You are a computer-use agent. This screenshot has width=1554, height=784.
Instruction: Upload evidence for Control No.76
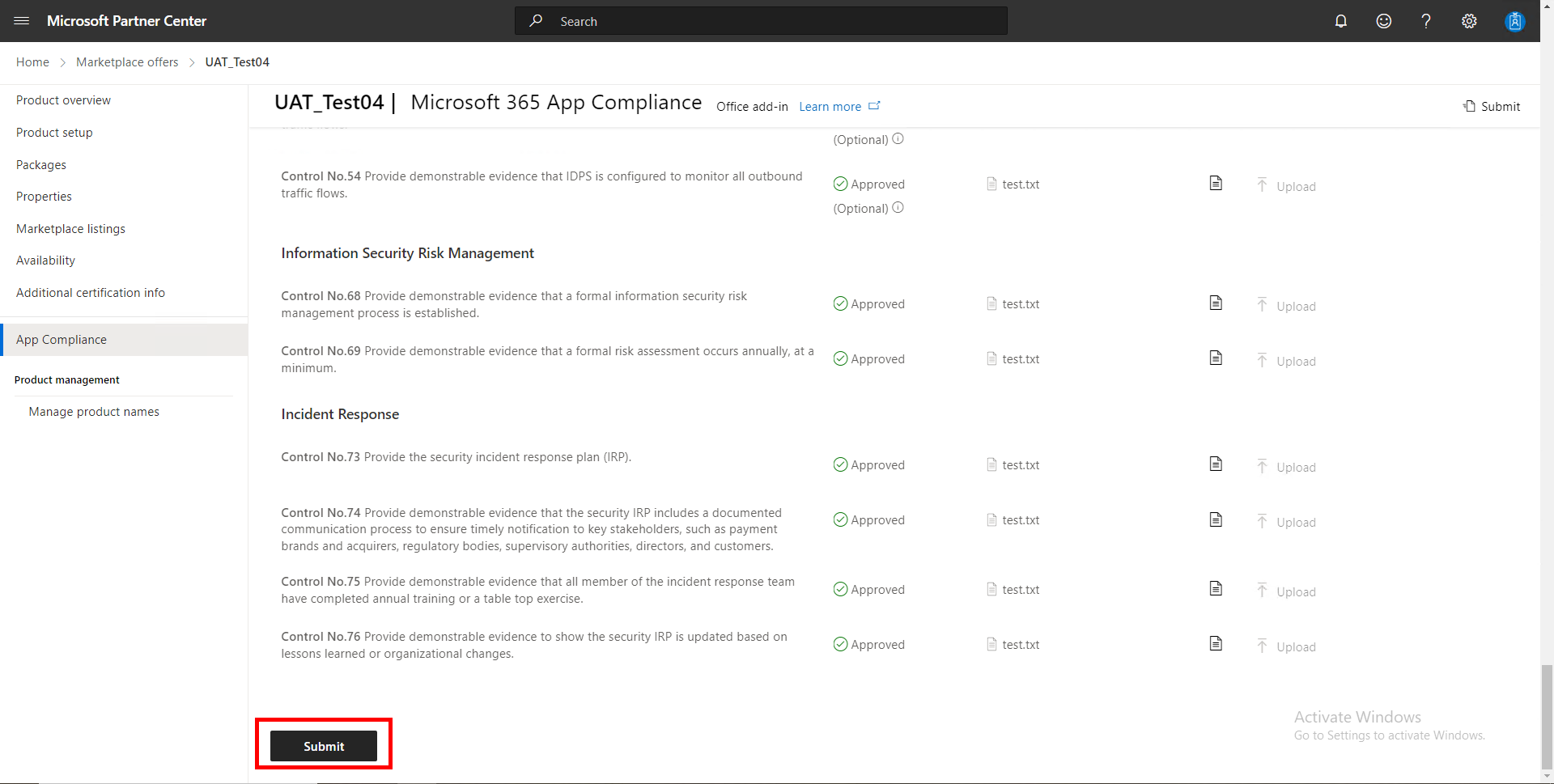pyautogui.click(x=1286, y=646)
